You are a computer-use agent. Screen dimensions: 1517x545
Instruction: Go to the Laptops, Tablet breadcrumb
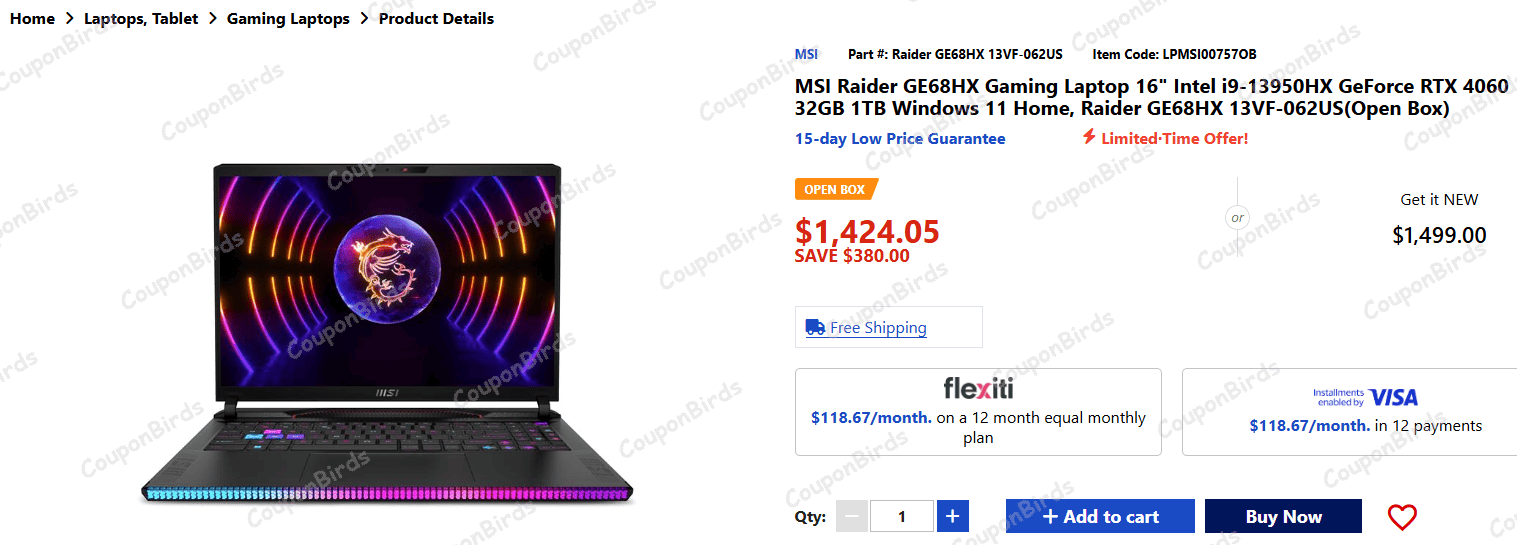[141, 18]
